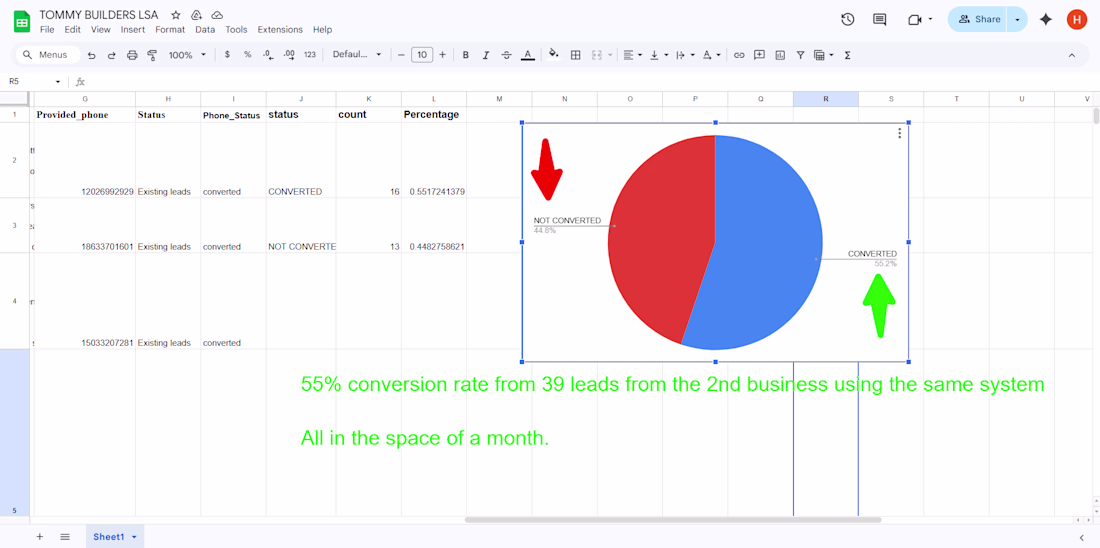This screenshot has height=548, width=1100.
Task: Open the Extensions menu
Action: pos(280,29)
